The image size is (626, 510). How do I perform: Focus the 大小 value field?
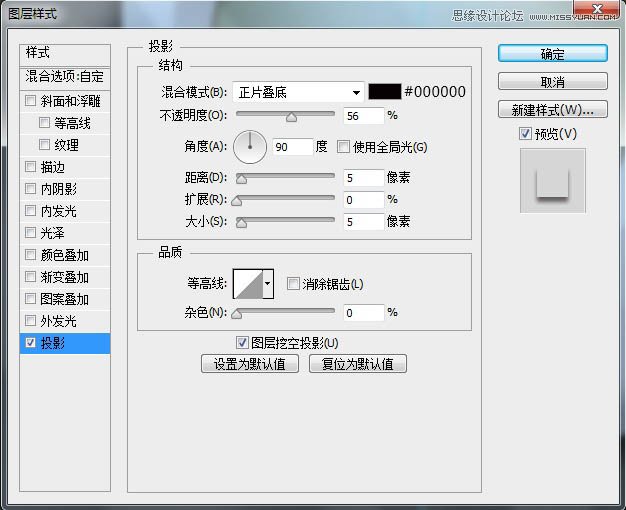[364, 222]
